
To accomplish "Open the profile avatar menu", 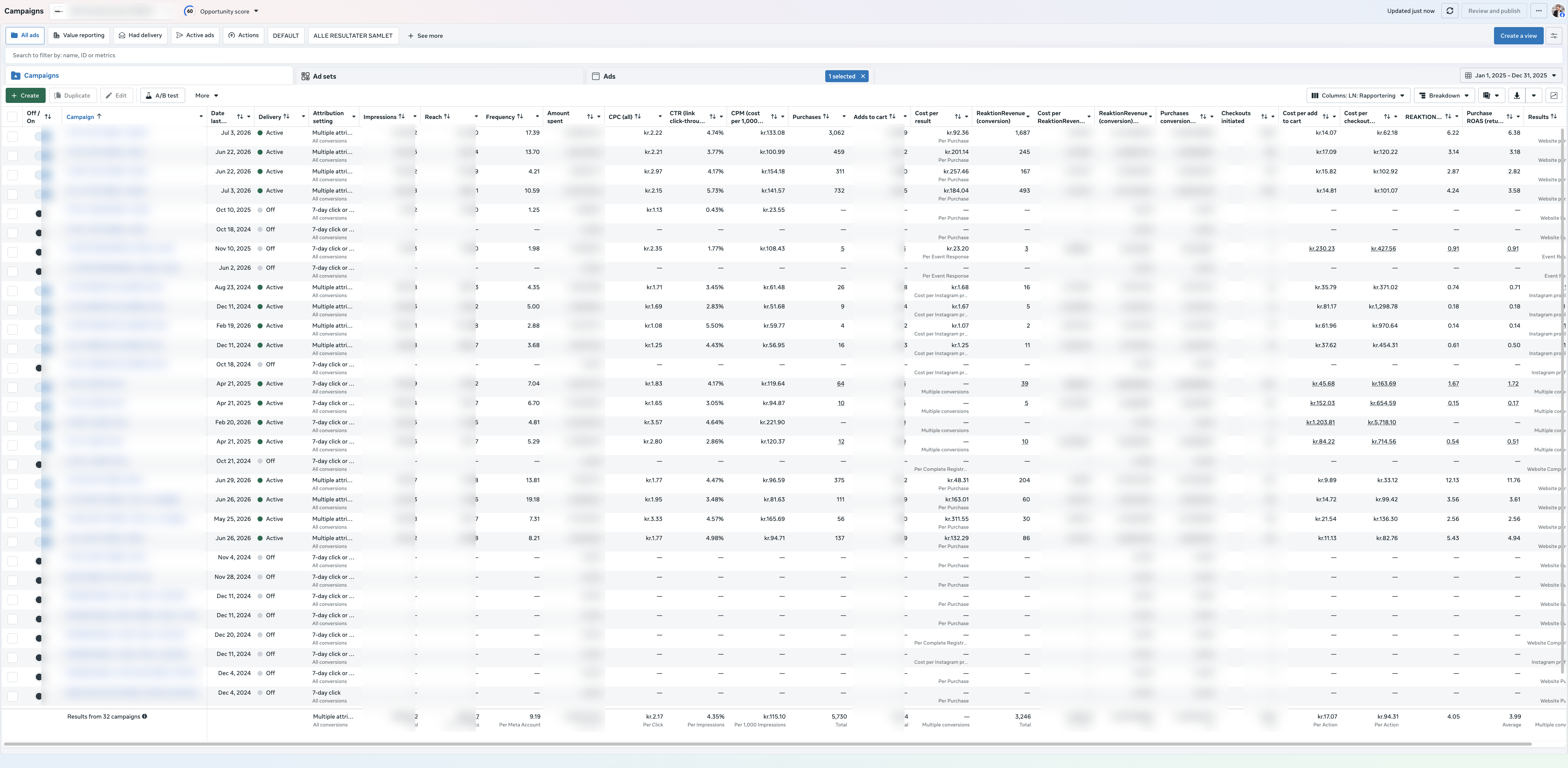I will (1558, 11).
